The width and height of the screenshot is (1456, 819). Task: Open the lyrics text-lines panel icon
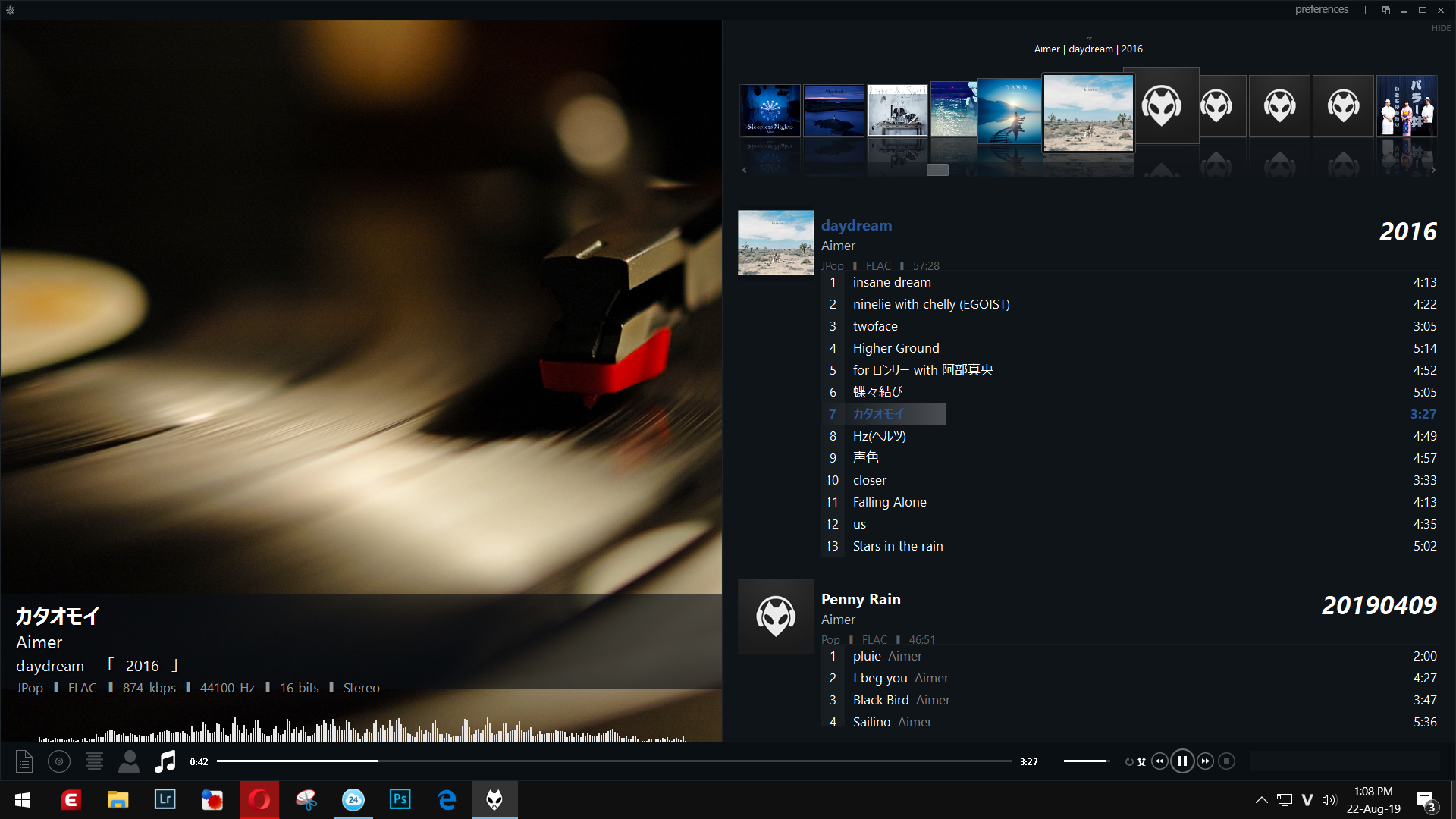(94, 761)
